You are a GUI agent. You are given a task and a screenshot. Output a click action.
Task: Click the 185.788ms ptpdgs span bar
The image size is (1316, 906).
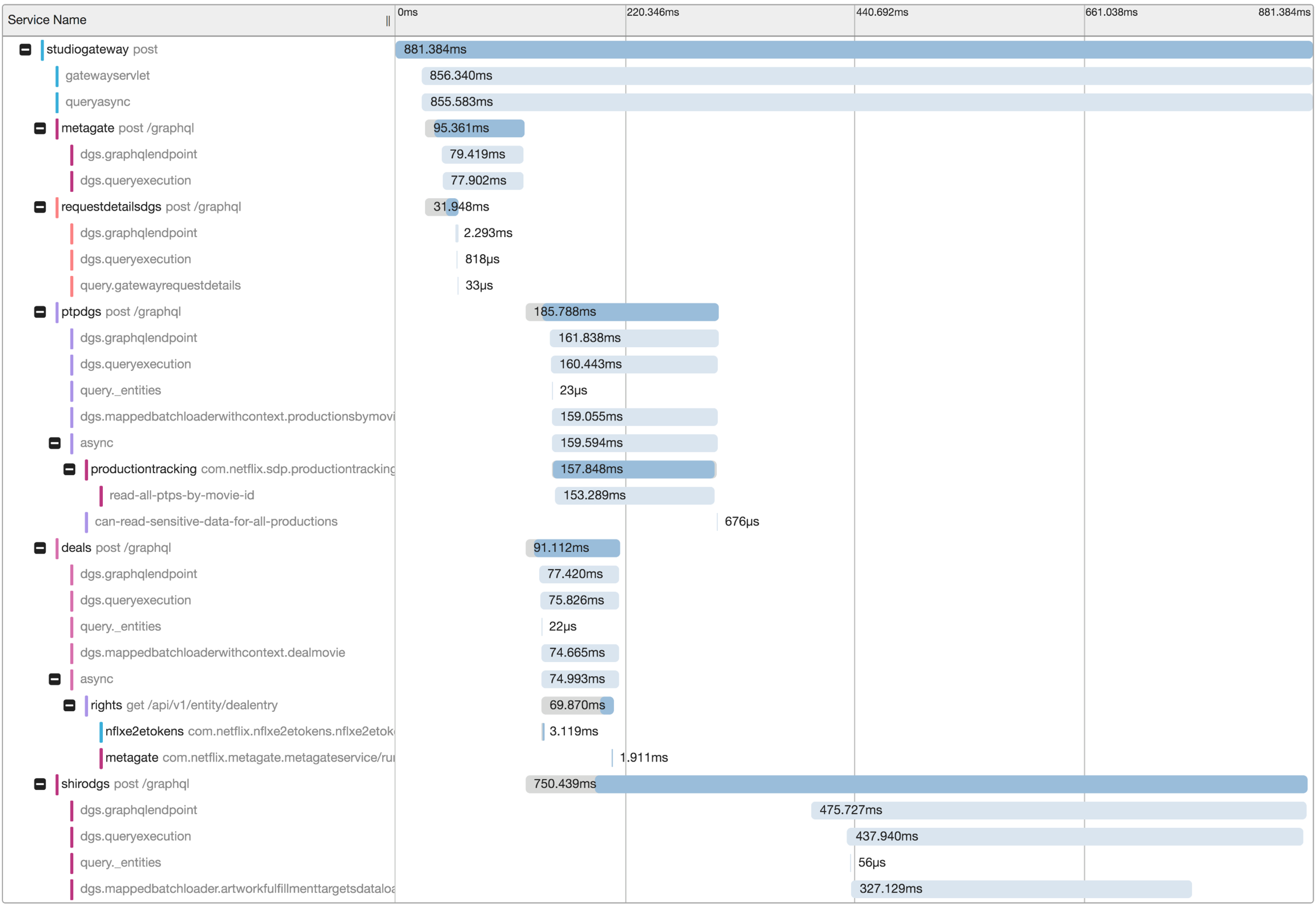tap(628, 312)
